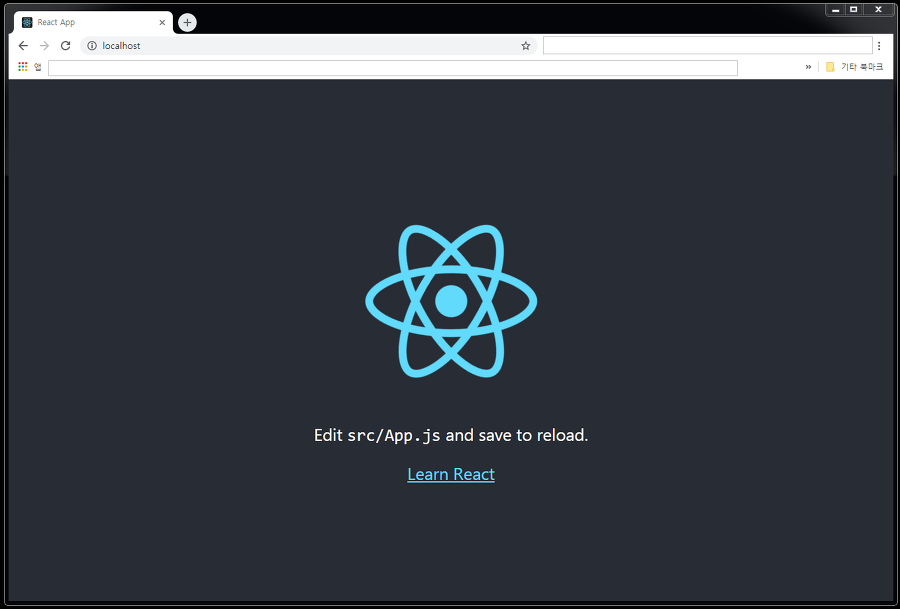Viewport: 900px width, 609px height.
Task: Select the React App tab
Action: click(x=93, y=22)
